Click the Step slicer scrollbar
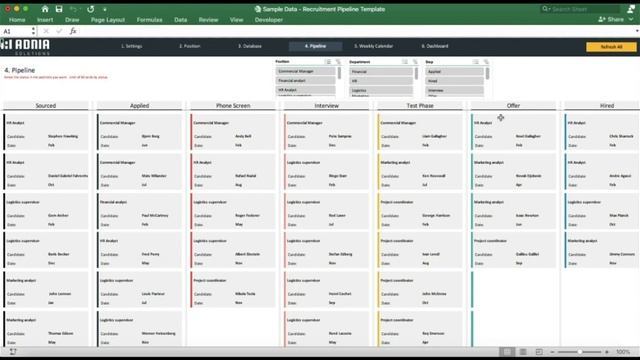Viewport: 640px width, 360px height. 487,73
